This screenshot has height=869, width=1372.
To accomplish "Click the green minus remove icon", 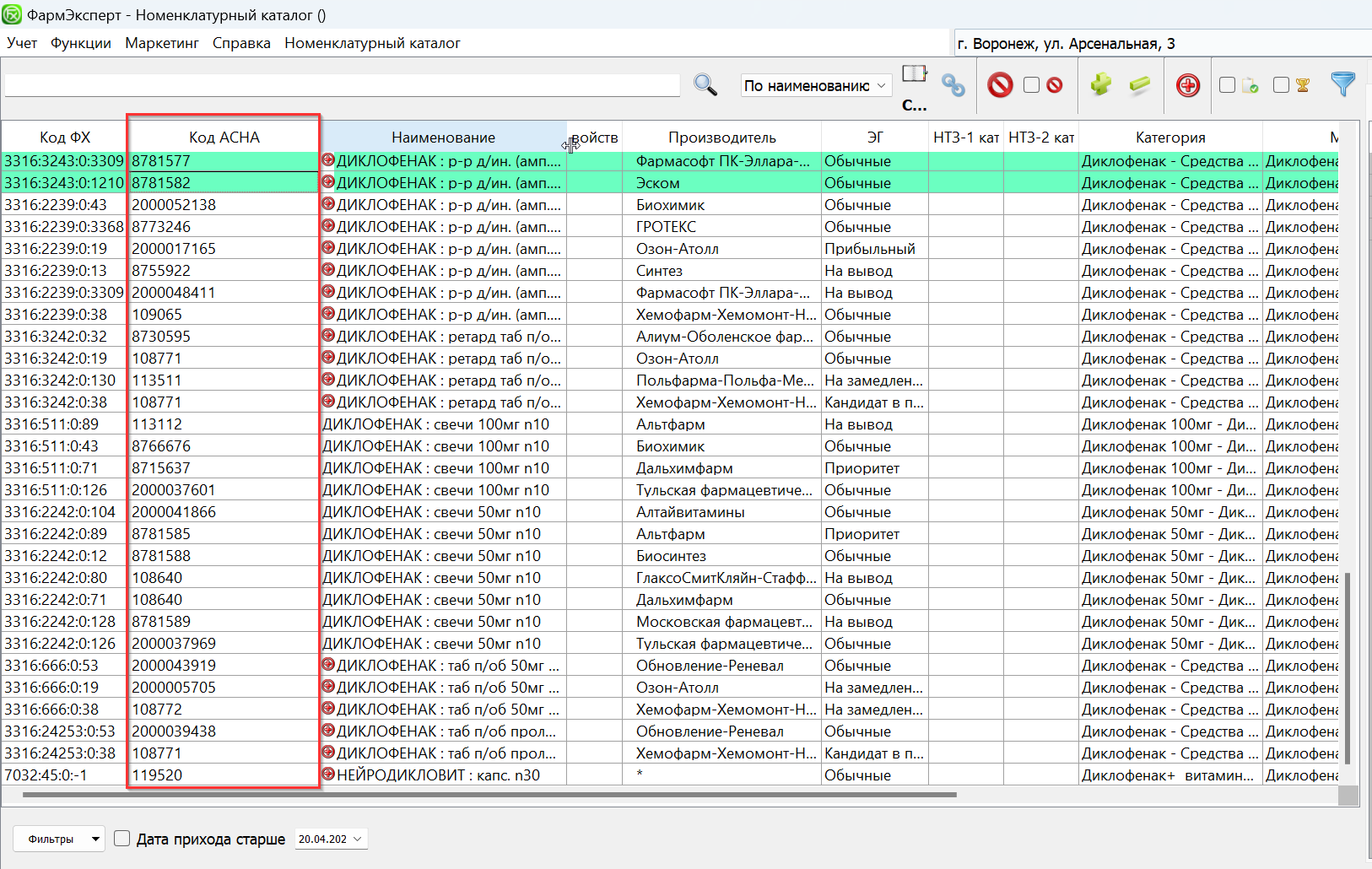I will pyautogui.click(x=1140, y=84).
